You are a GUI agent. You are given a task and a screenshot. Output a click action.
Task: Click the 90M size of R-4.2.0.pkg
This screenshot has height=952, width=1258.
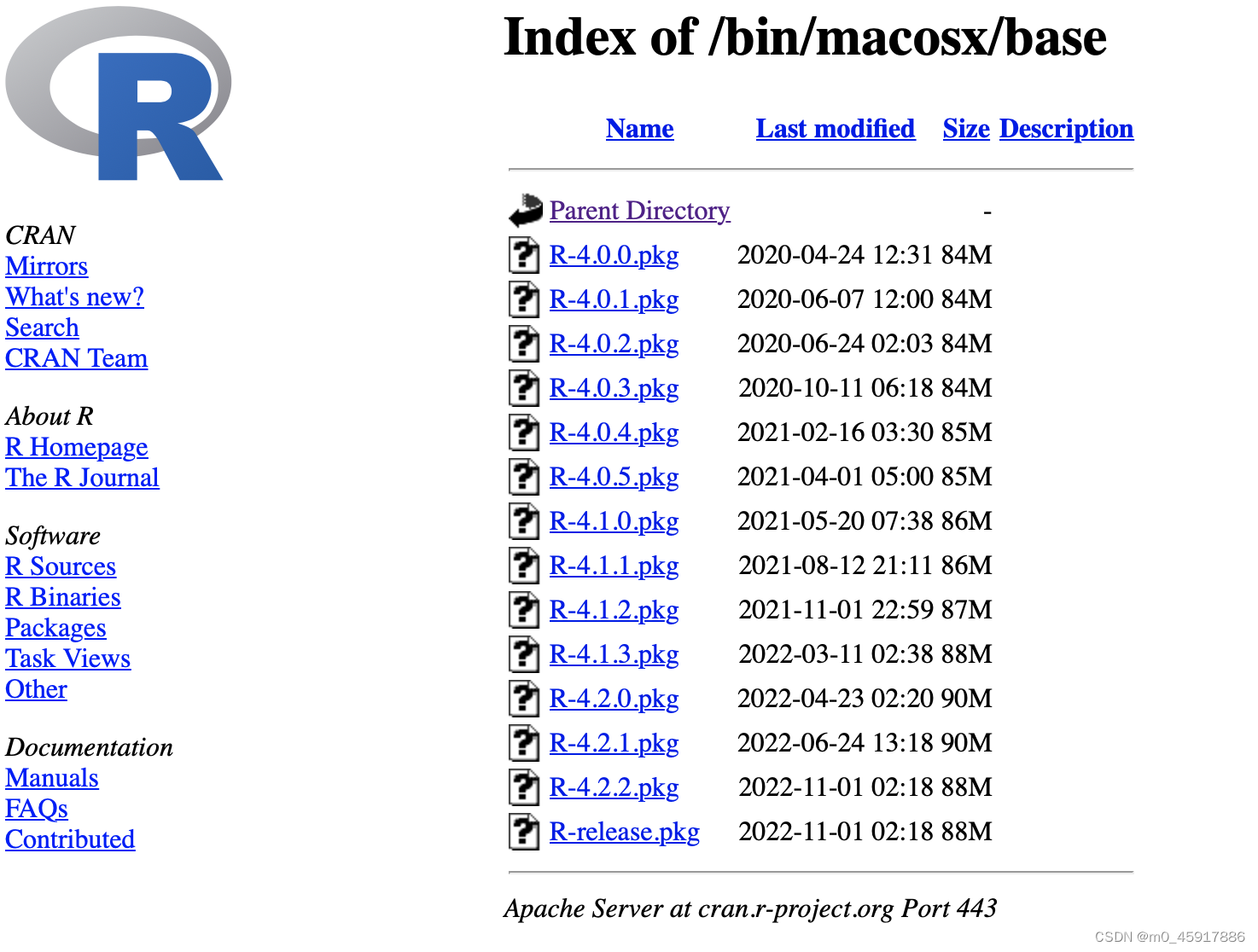click(x=967, y=699)
